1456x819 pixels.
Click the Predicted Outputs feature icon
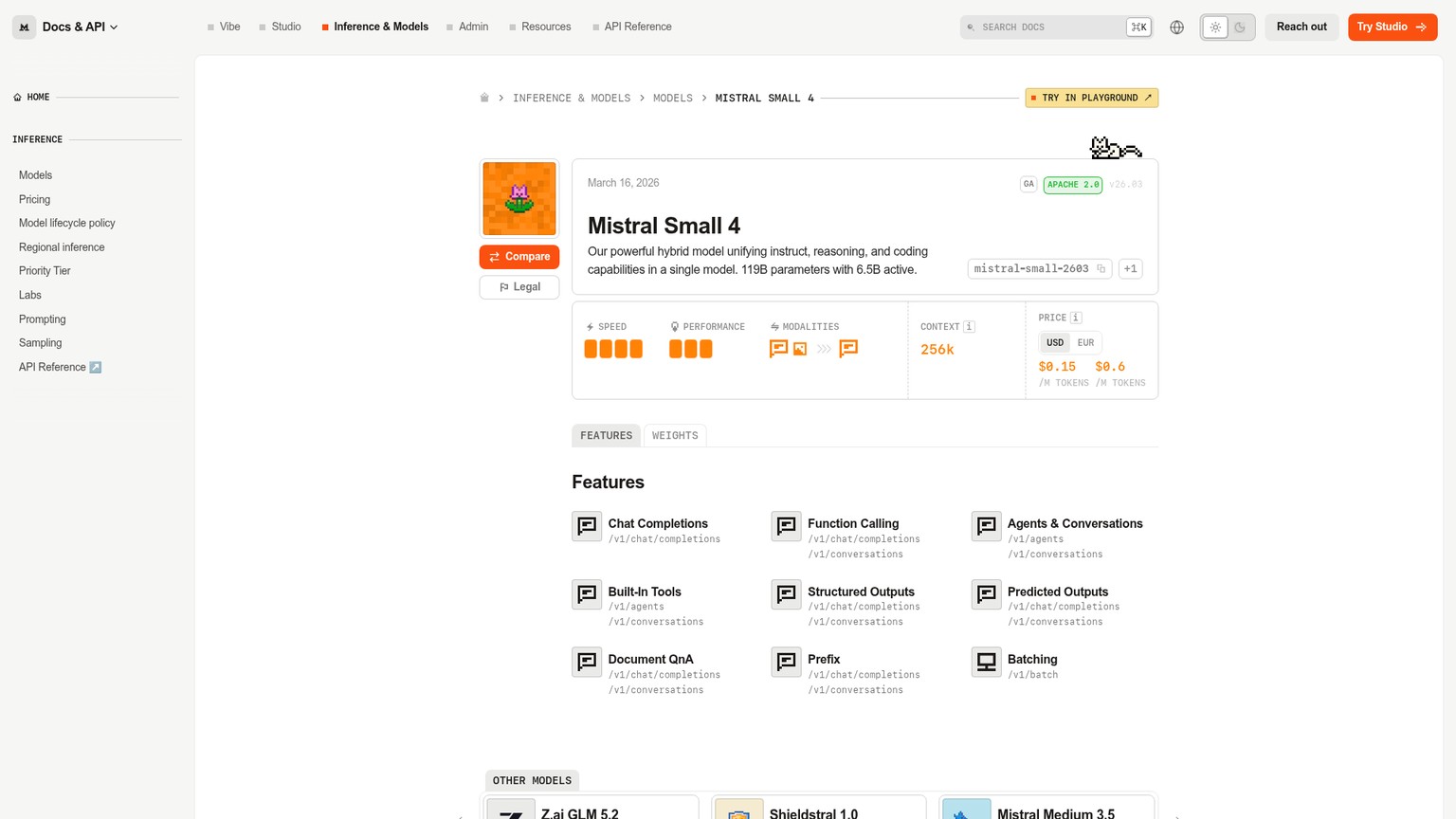[987, 594]
